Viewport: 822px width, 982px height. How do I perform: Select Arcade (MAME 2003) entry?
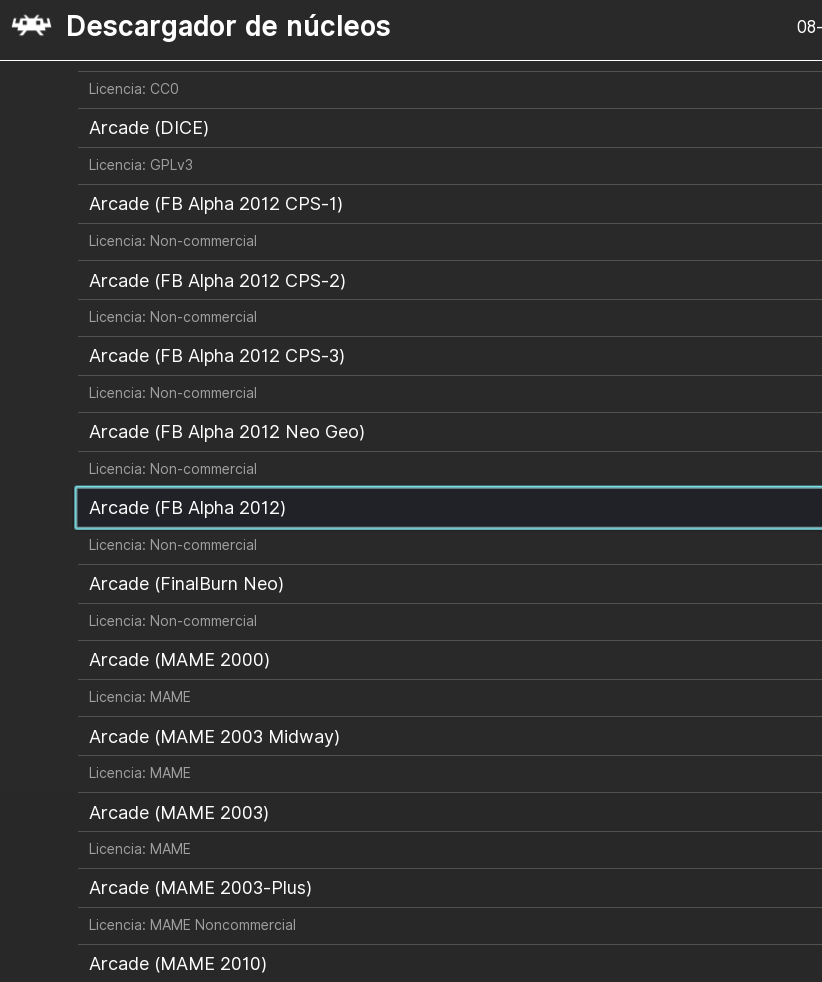(x=179, y=813)
